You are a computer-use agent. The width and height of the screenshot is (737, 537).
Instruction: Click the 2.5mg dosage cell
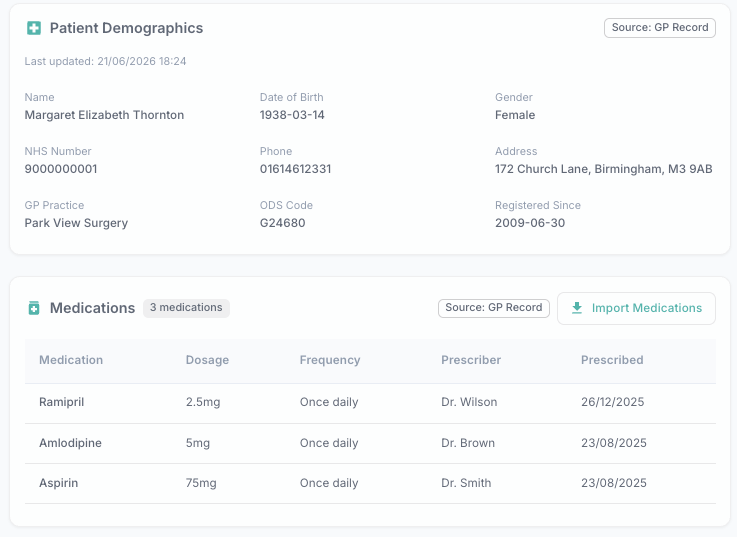(x=203, y=402)
